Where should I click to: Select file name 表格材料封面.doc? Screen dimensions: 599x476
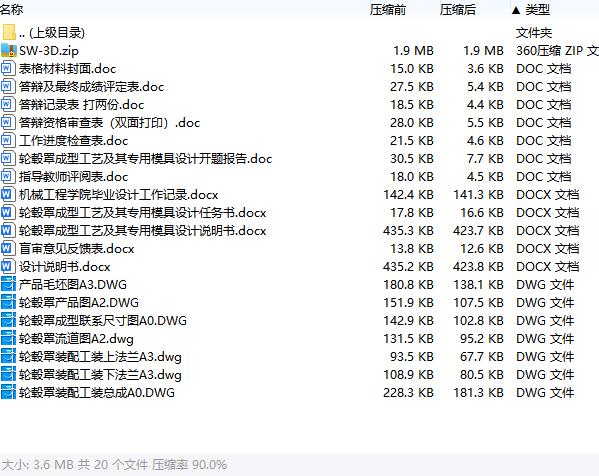(x=67, y=69)
